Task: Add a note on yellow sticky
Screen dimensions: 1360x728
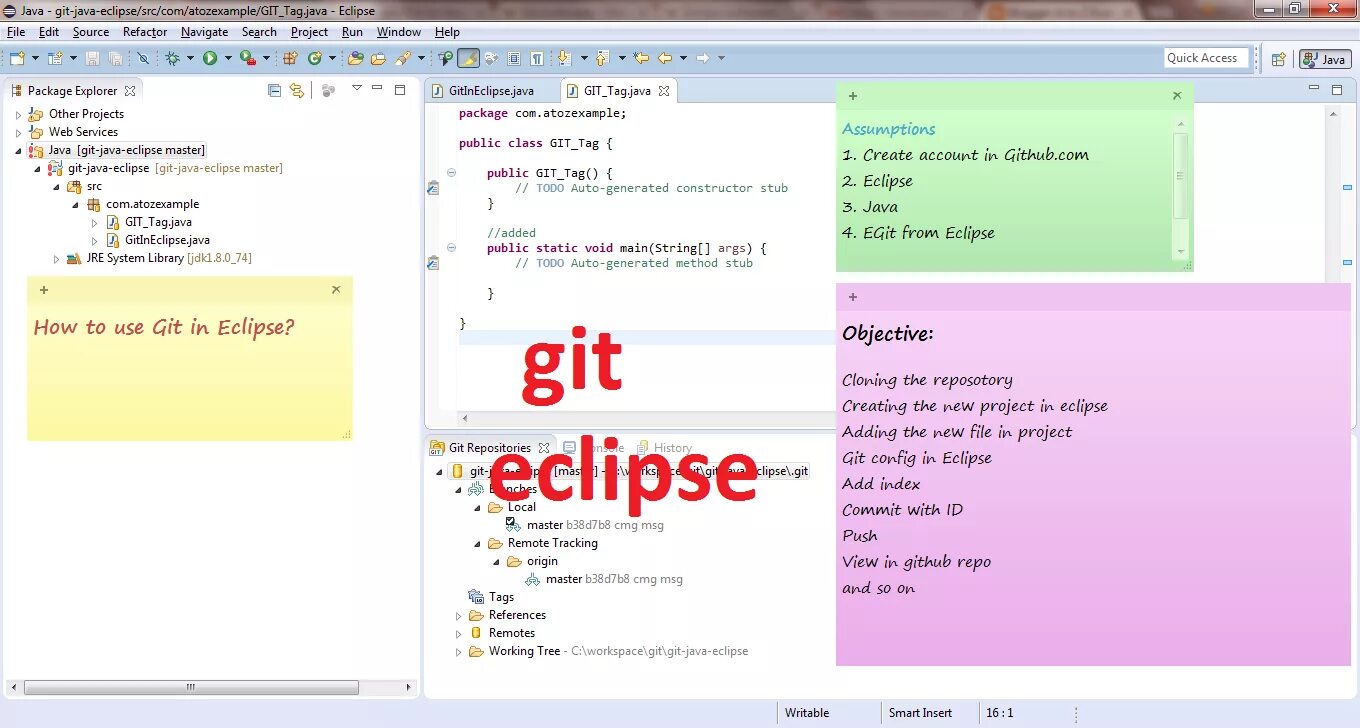Action: coord(44,290)
